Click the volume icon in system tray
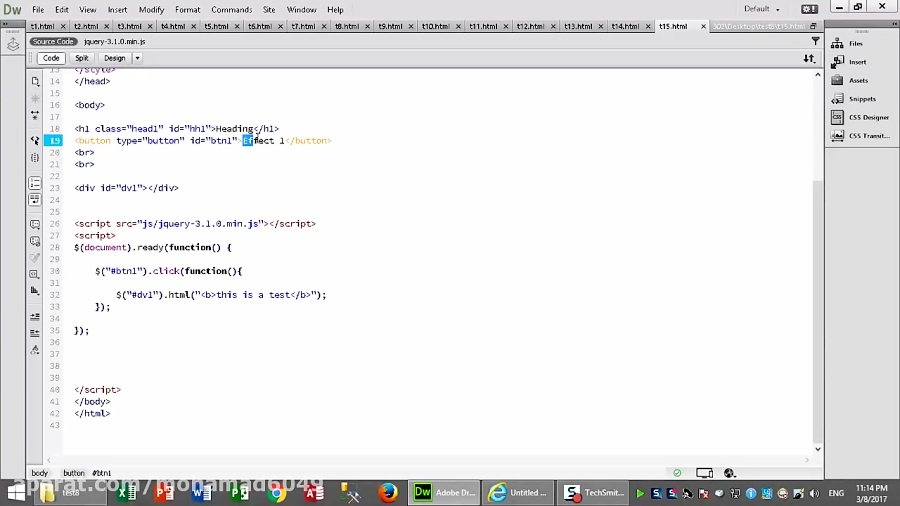The height and width of the screenshot is (506, 900). point(814,493)
